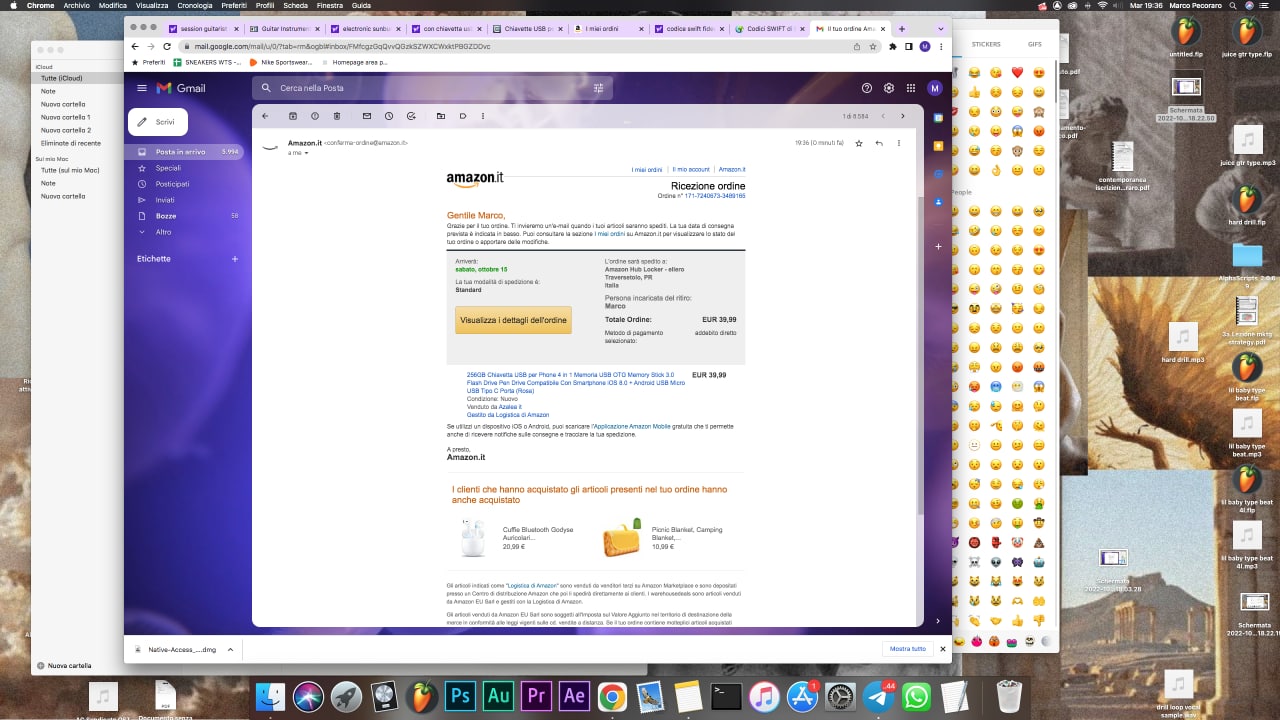The width and height of the screenshot is (1280, 720).
Task: Snooze this email with clock icon
Action: [389, 116]
